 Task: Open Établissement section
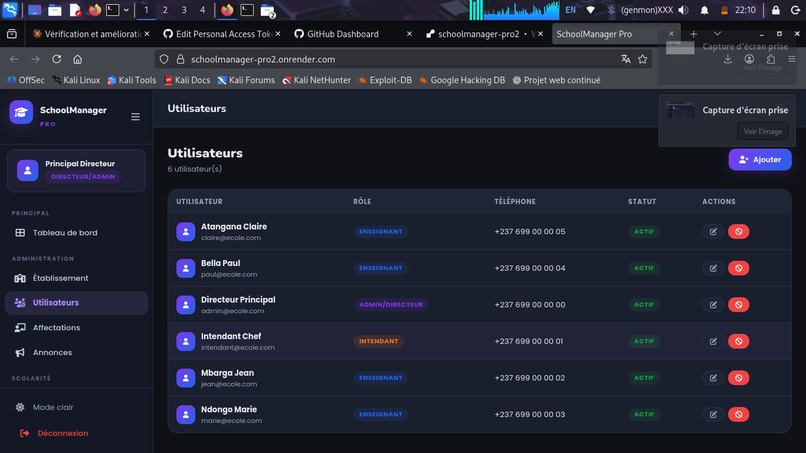76,278
